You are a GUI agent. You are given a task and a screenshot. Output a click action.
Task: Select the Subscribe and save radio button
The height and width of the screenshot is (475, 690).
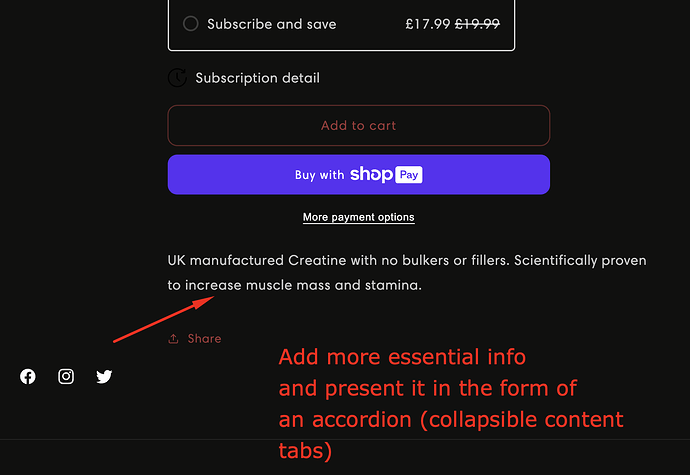point(191,24)
